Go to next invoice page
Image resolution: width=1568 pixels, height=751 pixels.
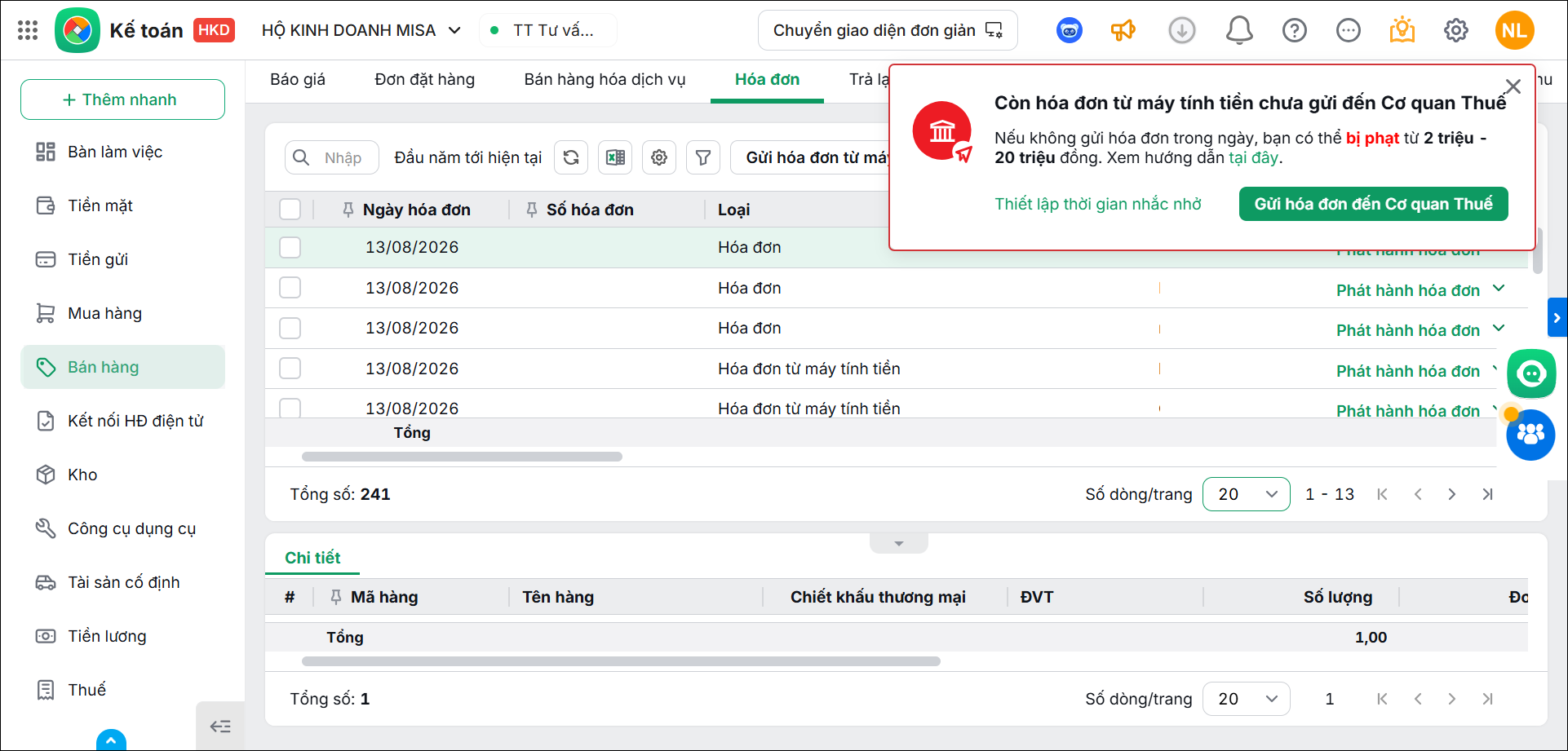coord(1452,494)
